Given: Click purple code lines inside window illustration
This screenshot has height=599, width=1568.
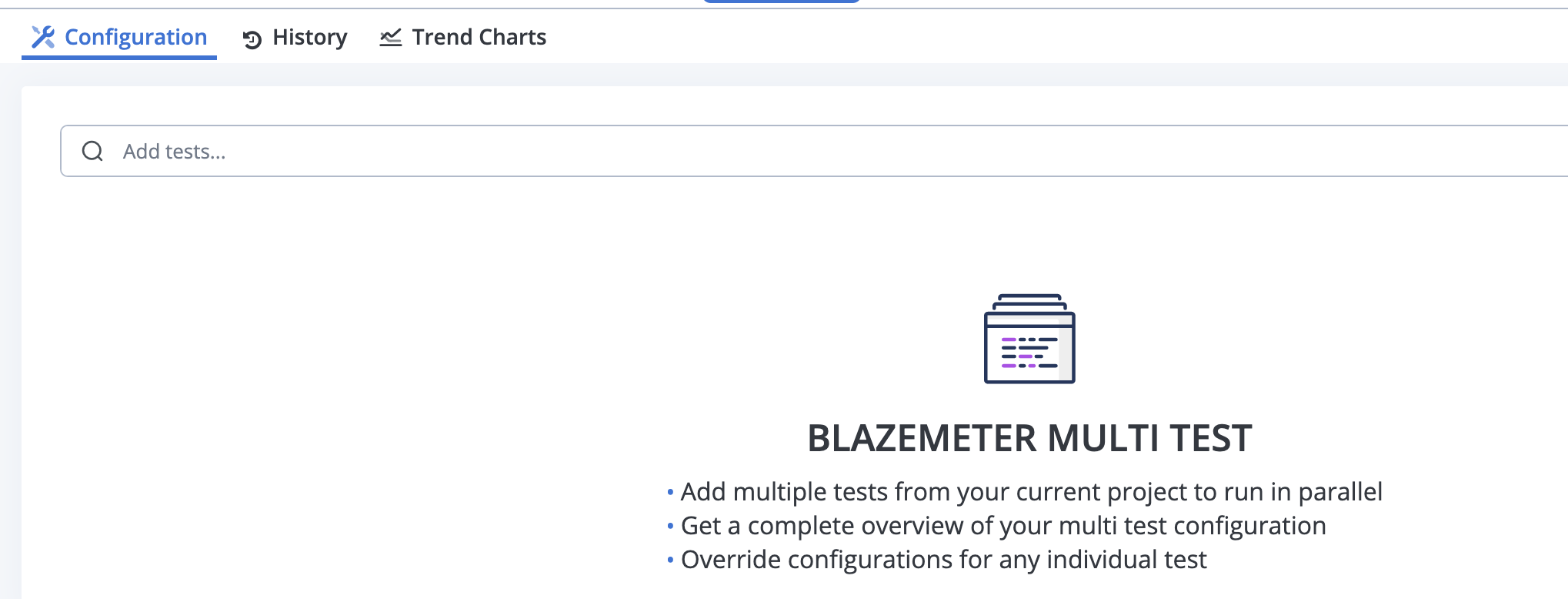Looking at the screenshot, I should tap(1017, 353).
